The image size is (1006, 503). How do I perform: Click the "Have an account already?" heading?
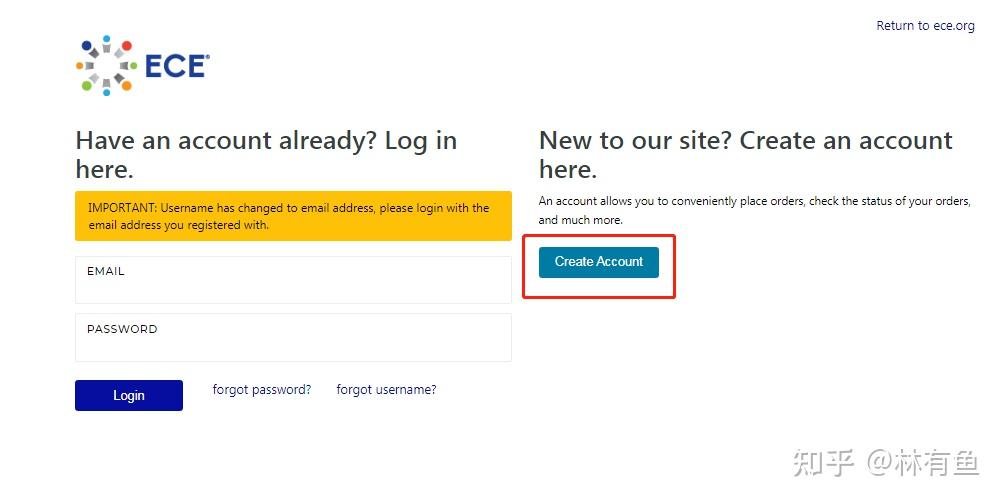point(266,154)
